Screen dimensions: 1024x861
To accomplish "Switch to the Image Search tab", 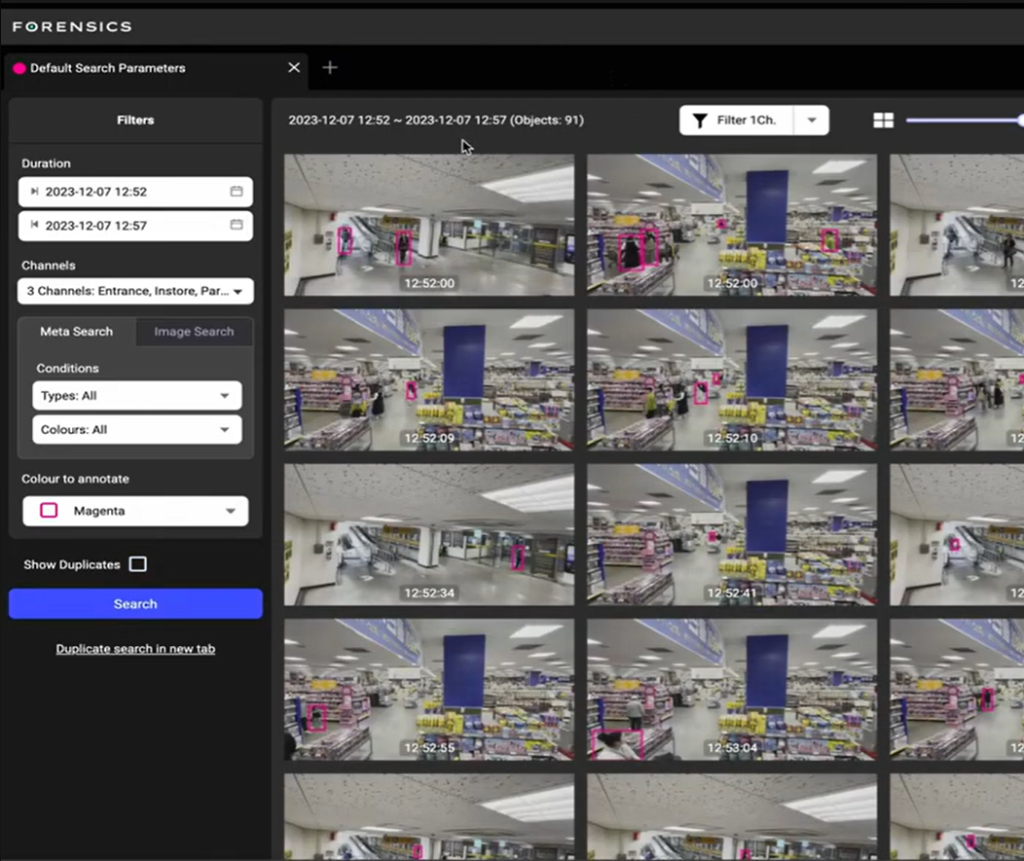I will tap(194, 332).
